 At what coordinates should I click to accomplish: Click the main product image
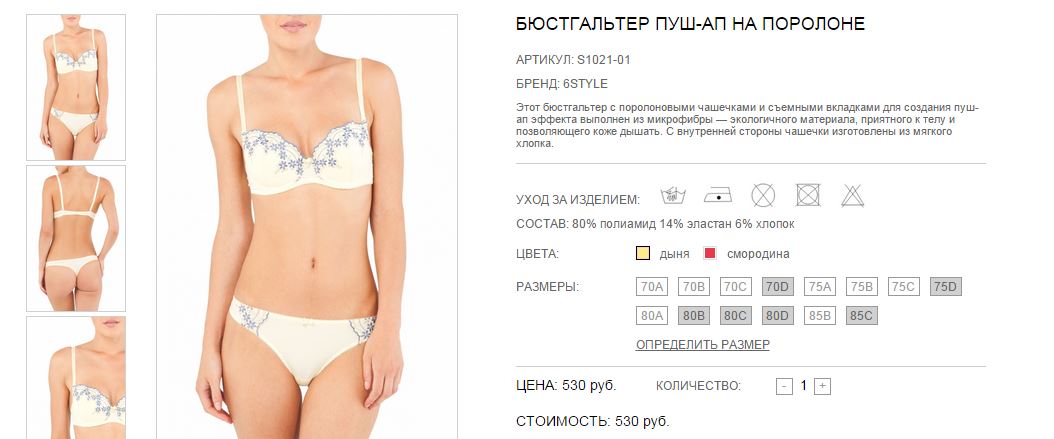point(307,227)
